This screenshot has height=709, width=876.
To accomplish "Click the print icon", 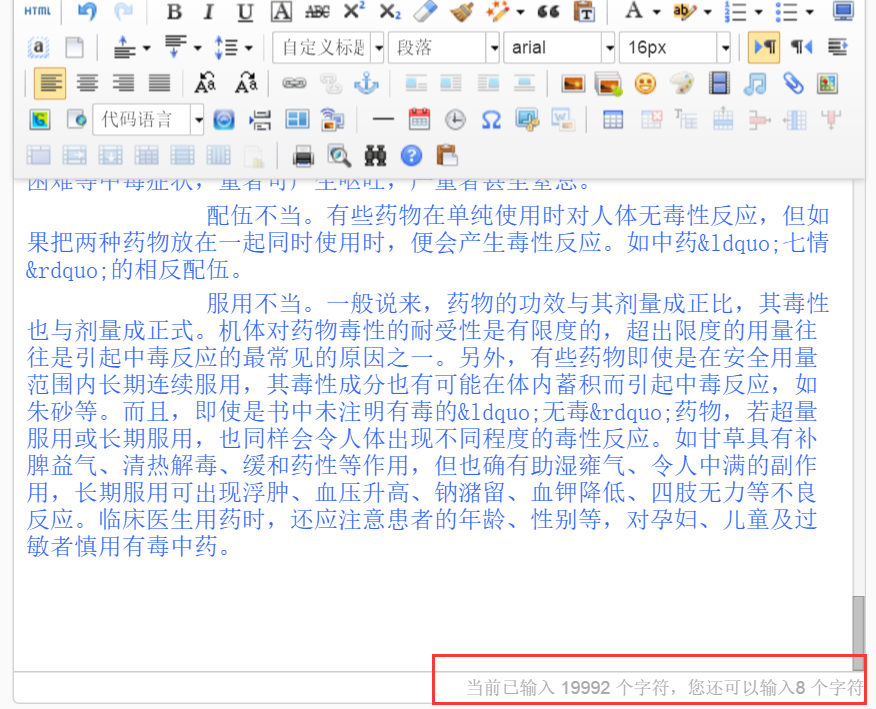I will [x=303, y=155].
